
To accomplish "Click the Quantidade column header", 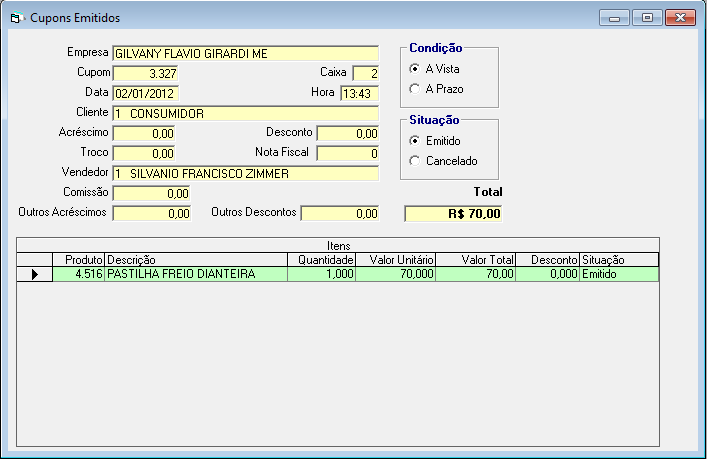I will 321,260.
